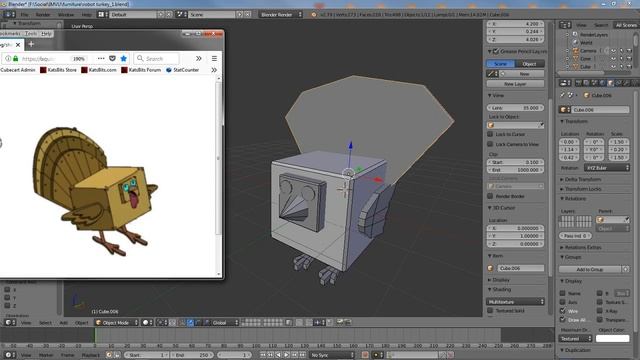Open Blender's File menu
This screenshot has width=640, height=360.
[x=24, y=15]
